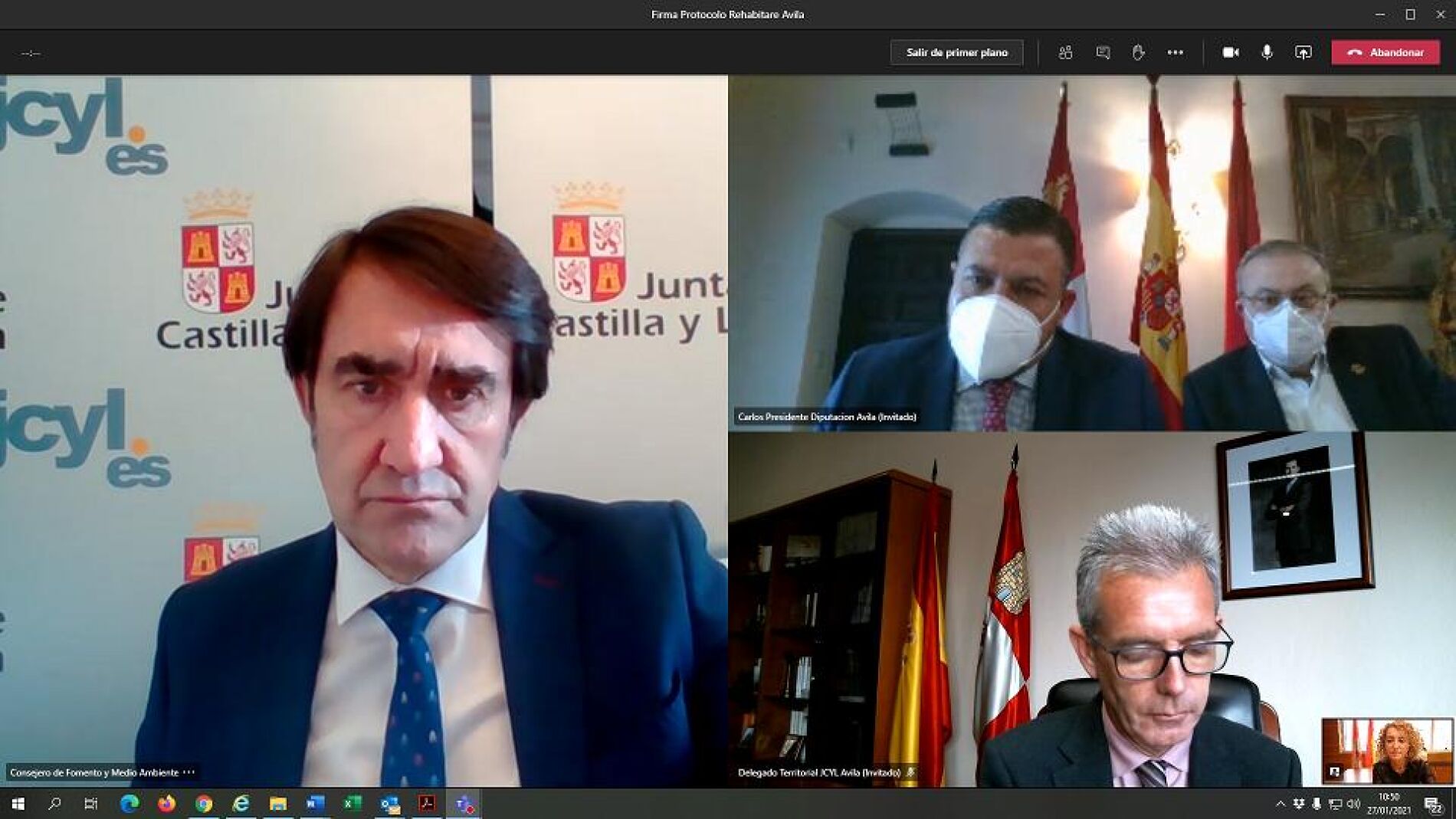Expand hidden system tray icons
The height and width of the screenshot is (819, 1456).
[1280, 804]
